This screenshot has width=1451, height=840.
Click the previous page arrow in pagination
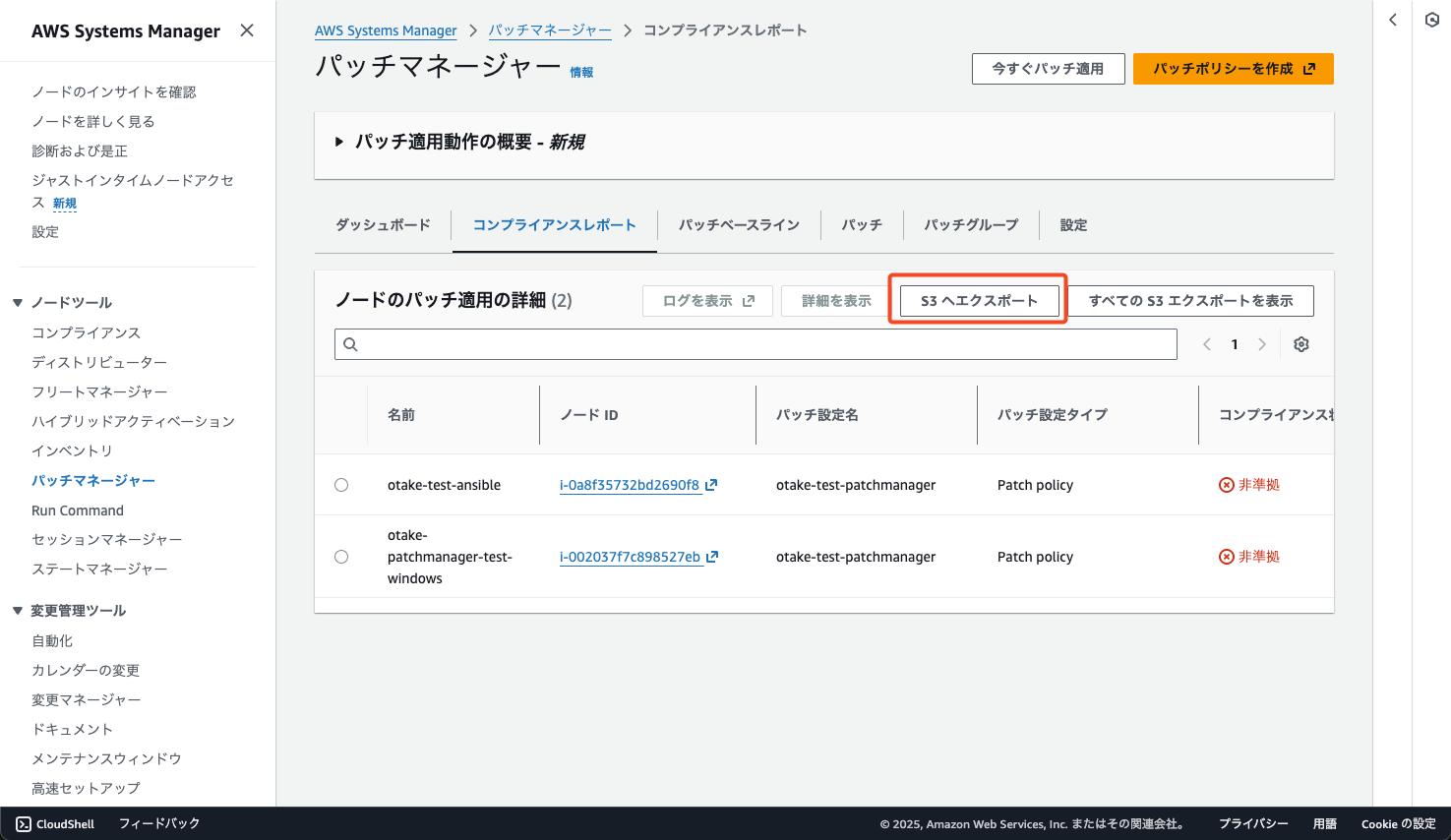(1207, 344)
